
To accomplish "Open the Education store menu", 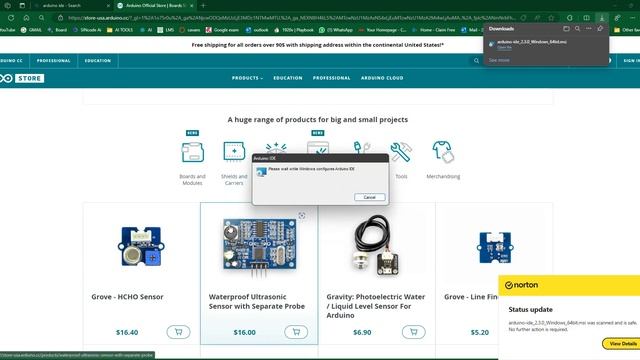I will tap(288, 78).
